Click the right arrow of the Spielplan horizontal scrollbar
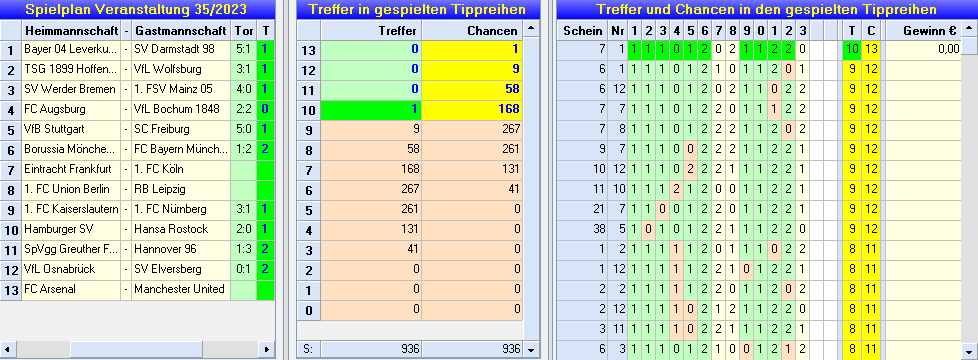The width and height of the screenshot is (978, 360). pyautogui.click(x=267, y=349)
